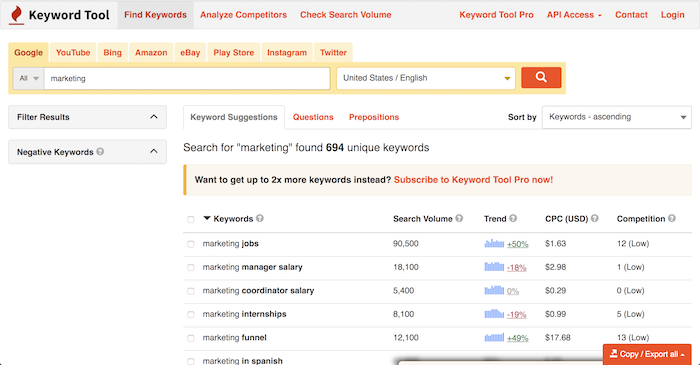This screenshot has width=700, height=365.
Task: Switch to the Amazon tab
Action: pyautogui.click(x=151, y=52)
